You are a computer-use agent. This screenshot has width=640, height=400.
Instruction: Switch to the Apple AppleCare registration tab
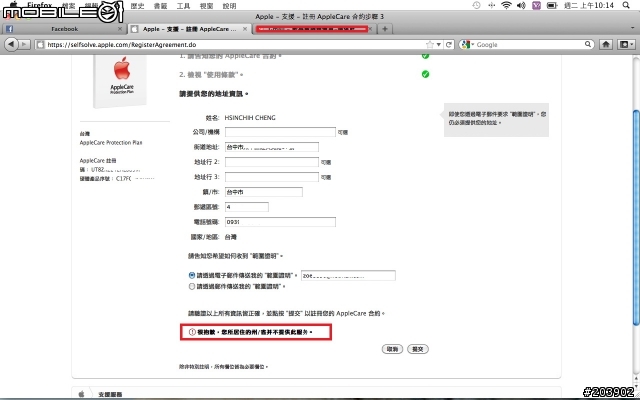tap(189, 29)
